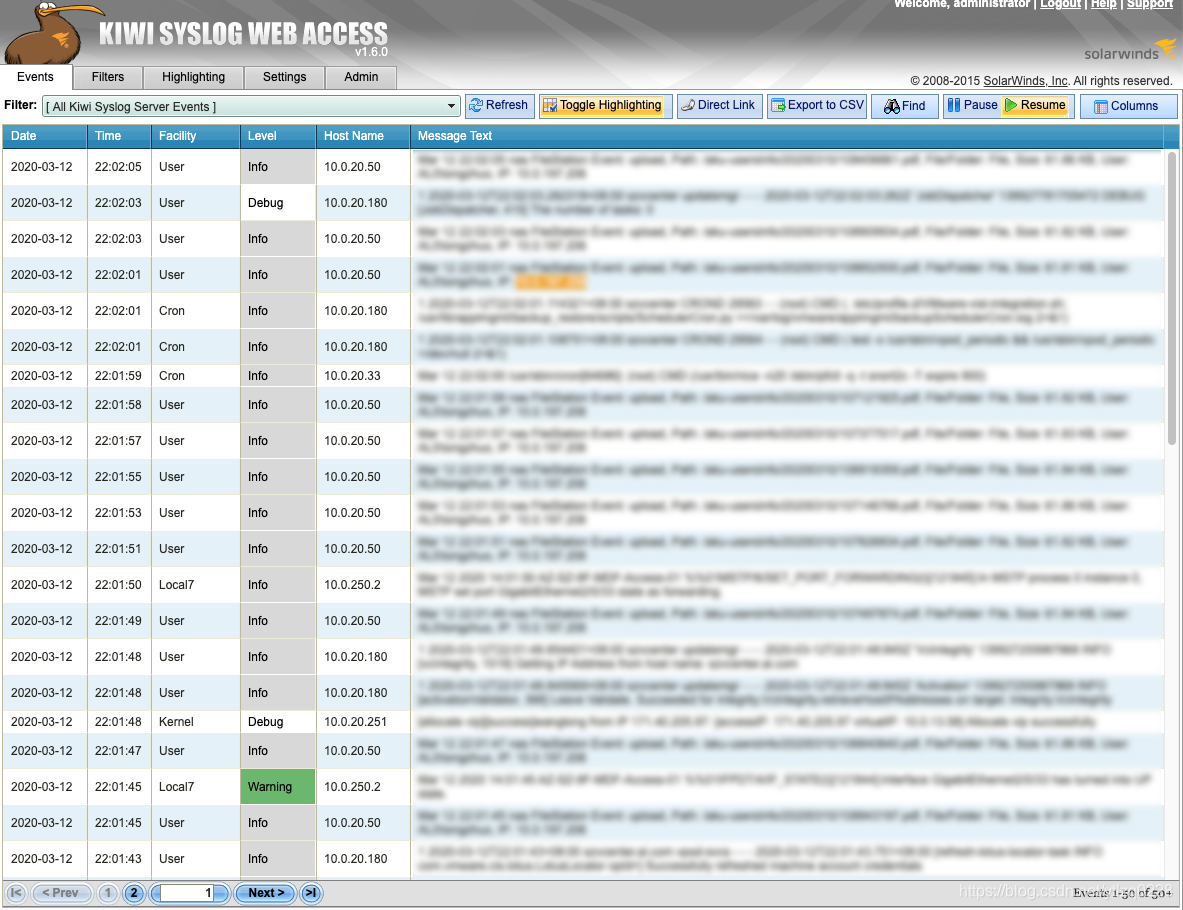The width and height of the screenshot is (1183, 910).
Task: Click the Logout link
Action: click(1062, 5)
